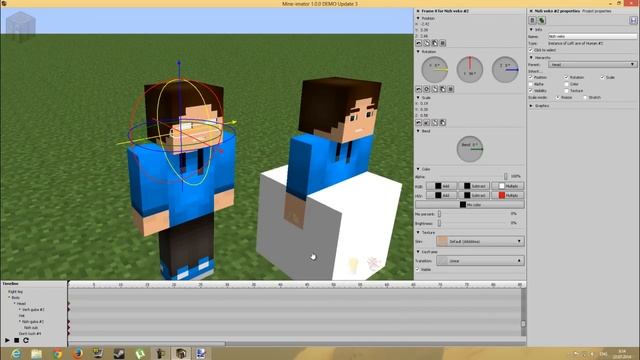This screenshot has width=640, height=360.
Task: Collapse the Info section
Action: (x=531, y=29)
